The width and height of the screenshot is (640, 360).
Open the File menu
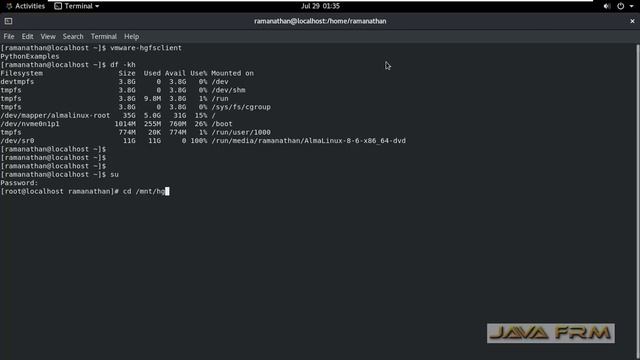pos(9,36)
